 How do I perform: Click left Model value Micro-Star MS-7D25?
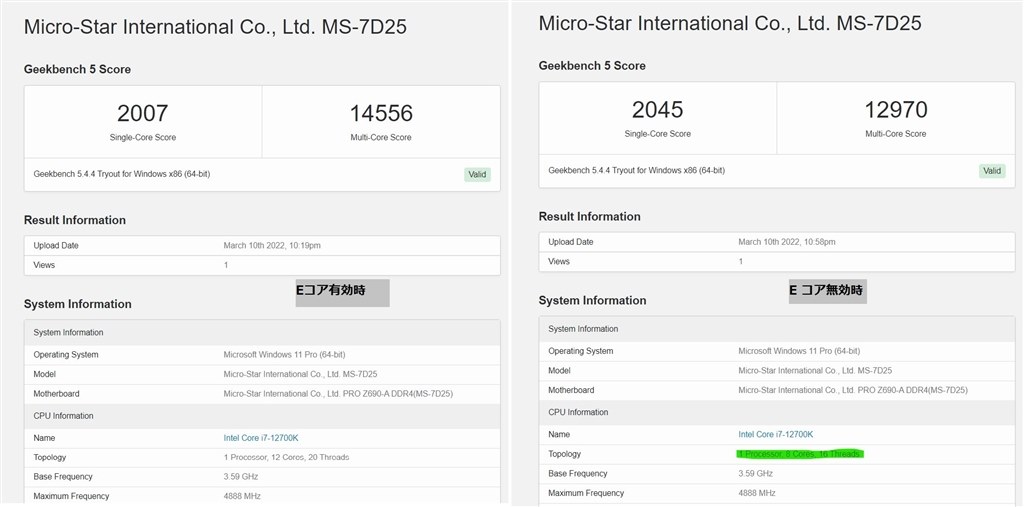[x=300, y=374]
